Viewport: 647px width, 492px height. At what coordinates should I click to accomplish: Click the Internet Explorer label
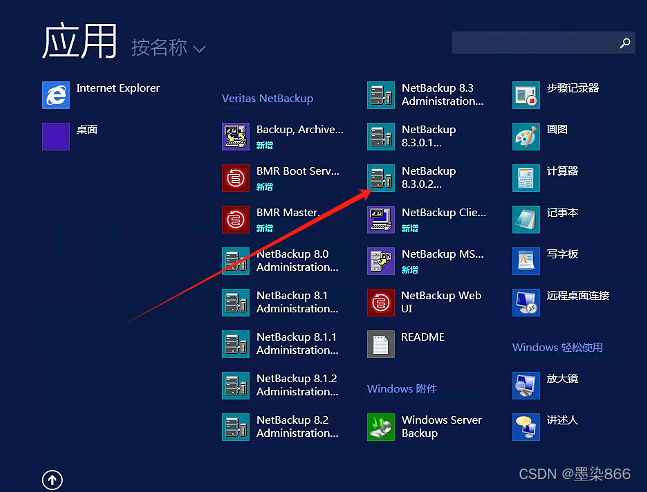click(118, 88)
